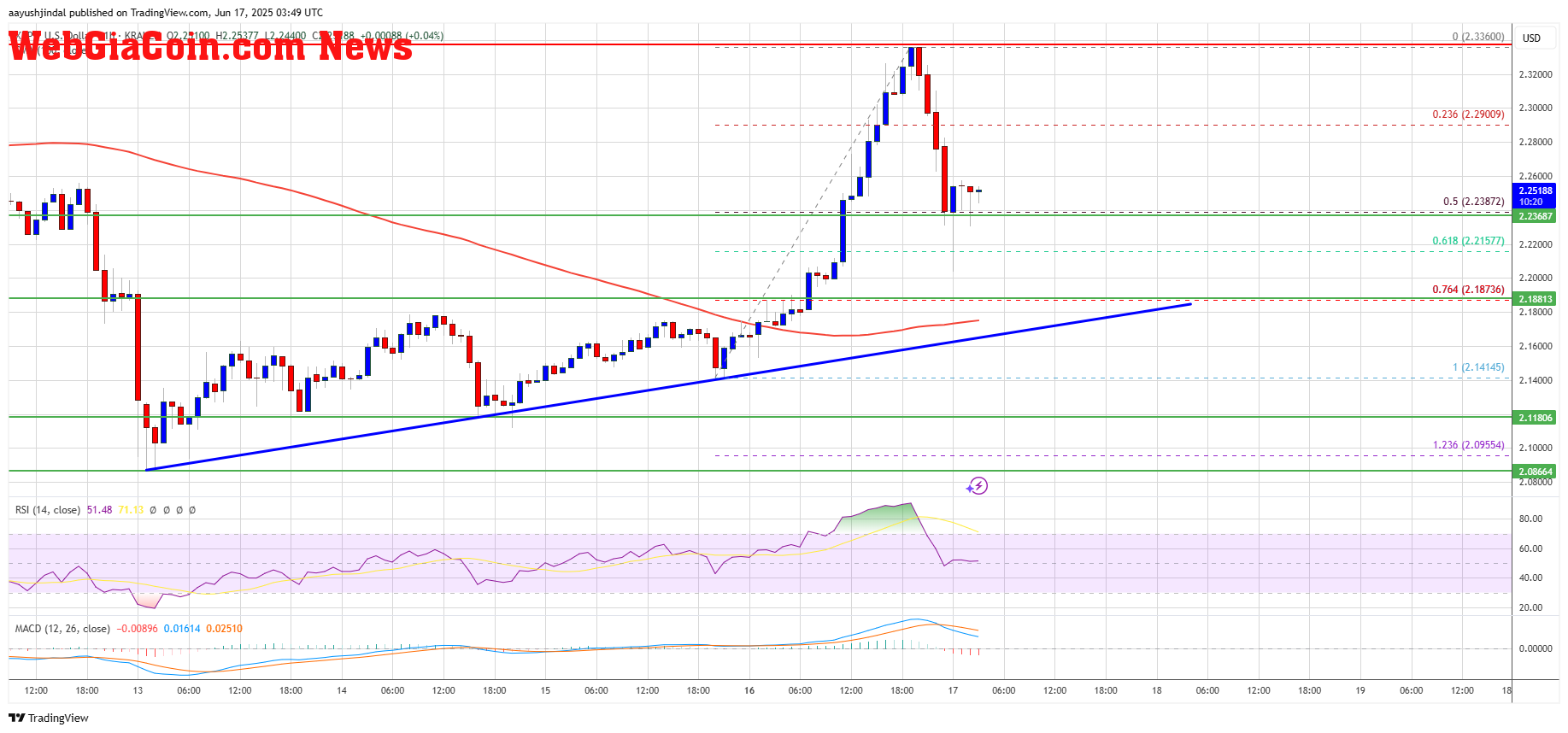Click the RSI moving average value 71.13
The image size is (1568, 733).
[131, 510]
